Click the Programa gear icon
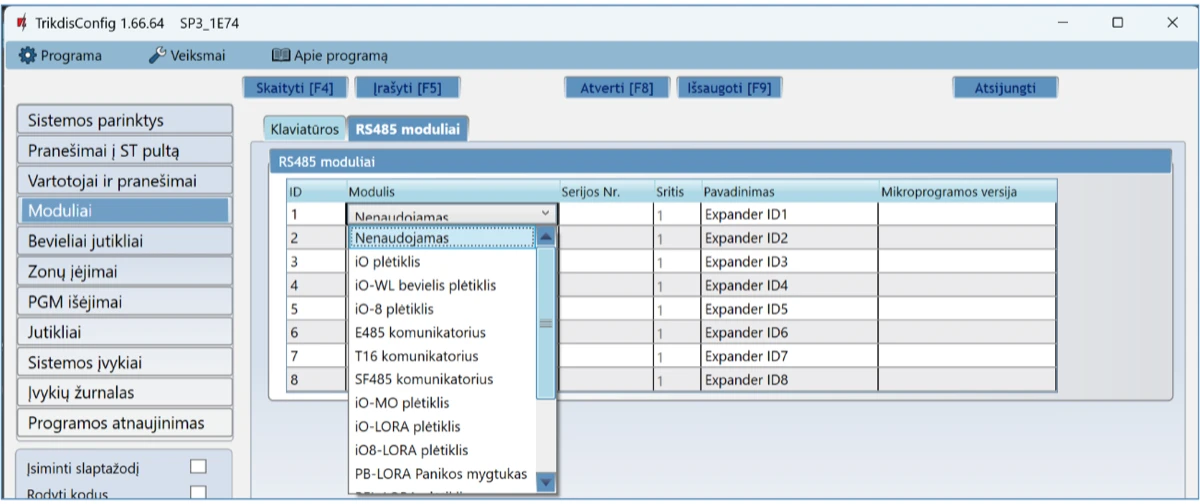This screenshot has width=1200, height=504. pos(27,56)
